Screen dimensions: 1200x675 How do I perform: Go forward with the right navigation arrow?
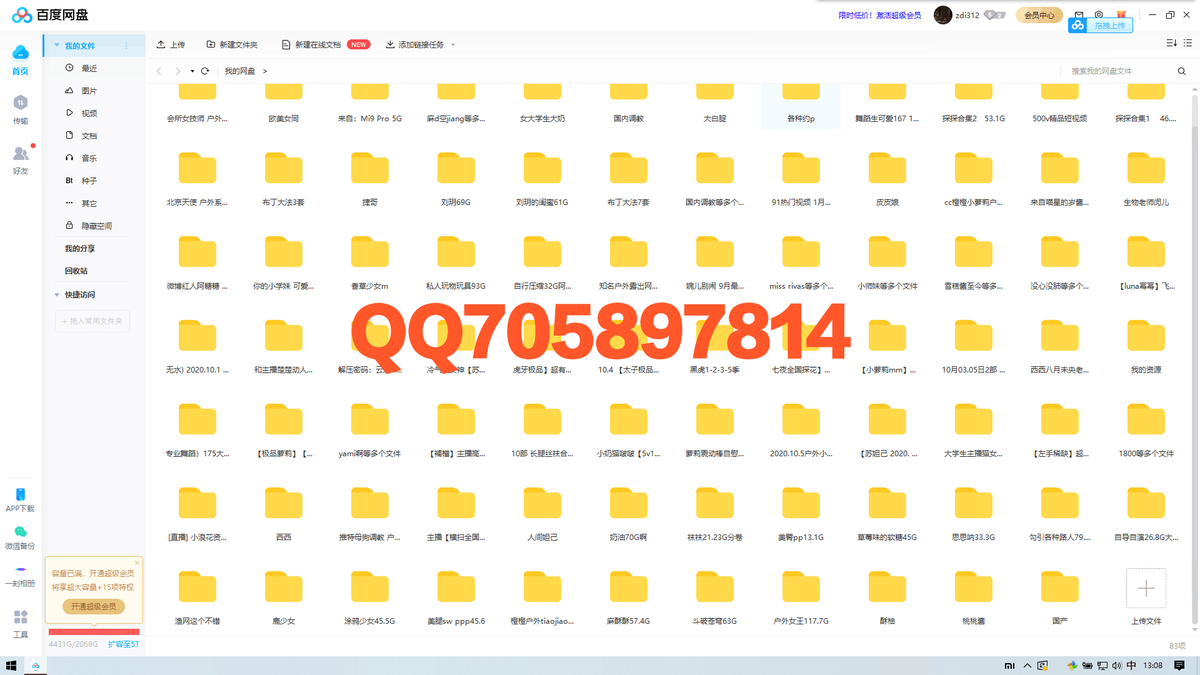178,71
